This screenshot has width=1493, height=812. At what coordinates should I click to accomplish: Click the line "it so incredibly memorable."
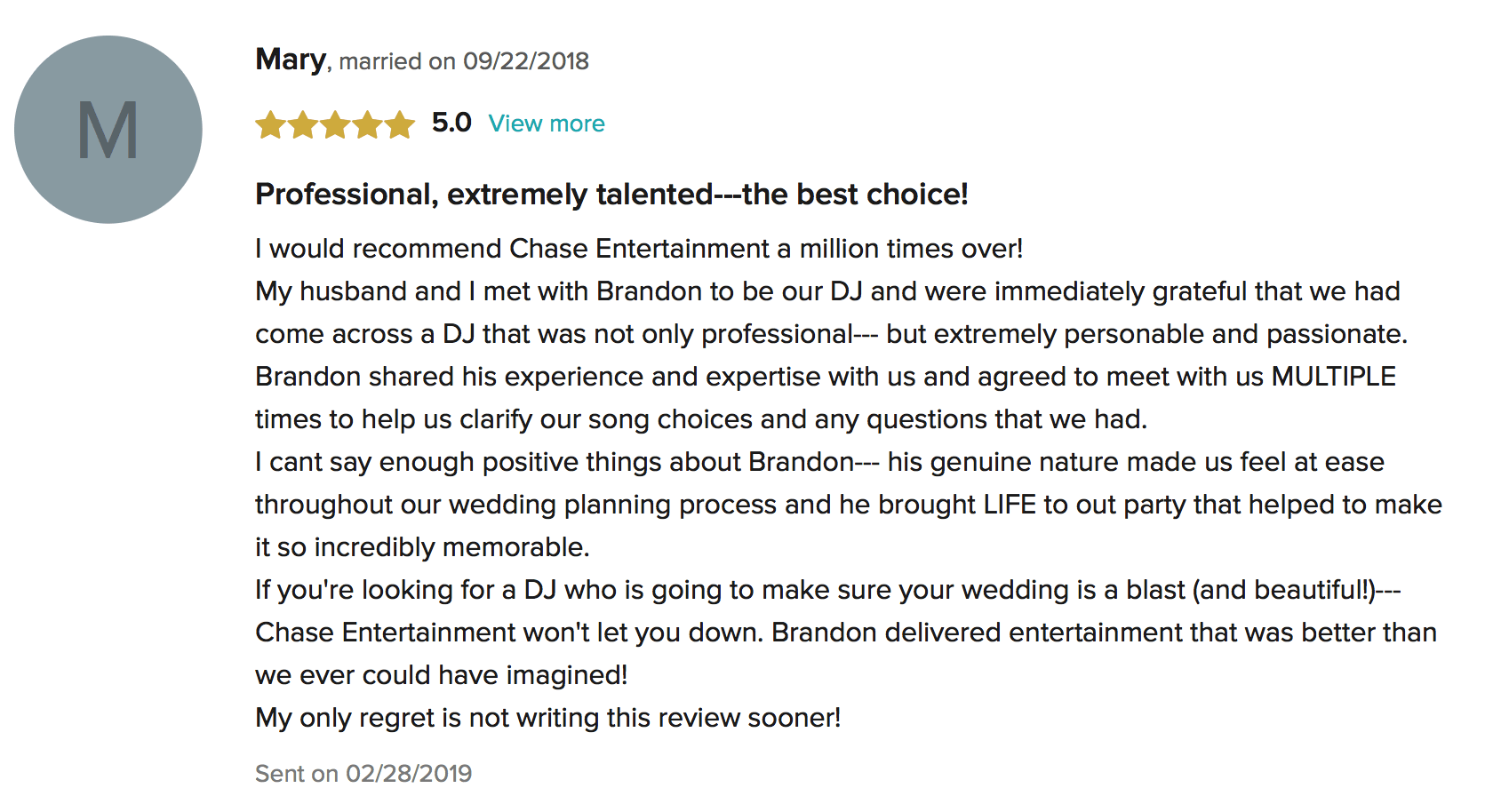(422, 547)
